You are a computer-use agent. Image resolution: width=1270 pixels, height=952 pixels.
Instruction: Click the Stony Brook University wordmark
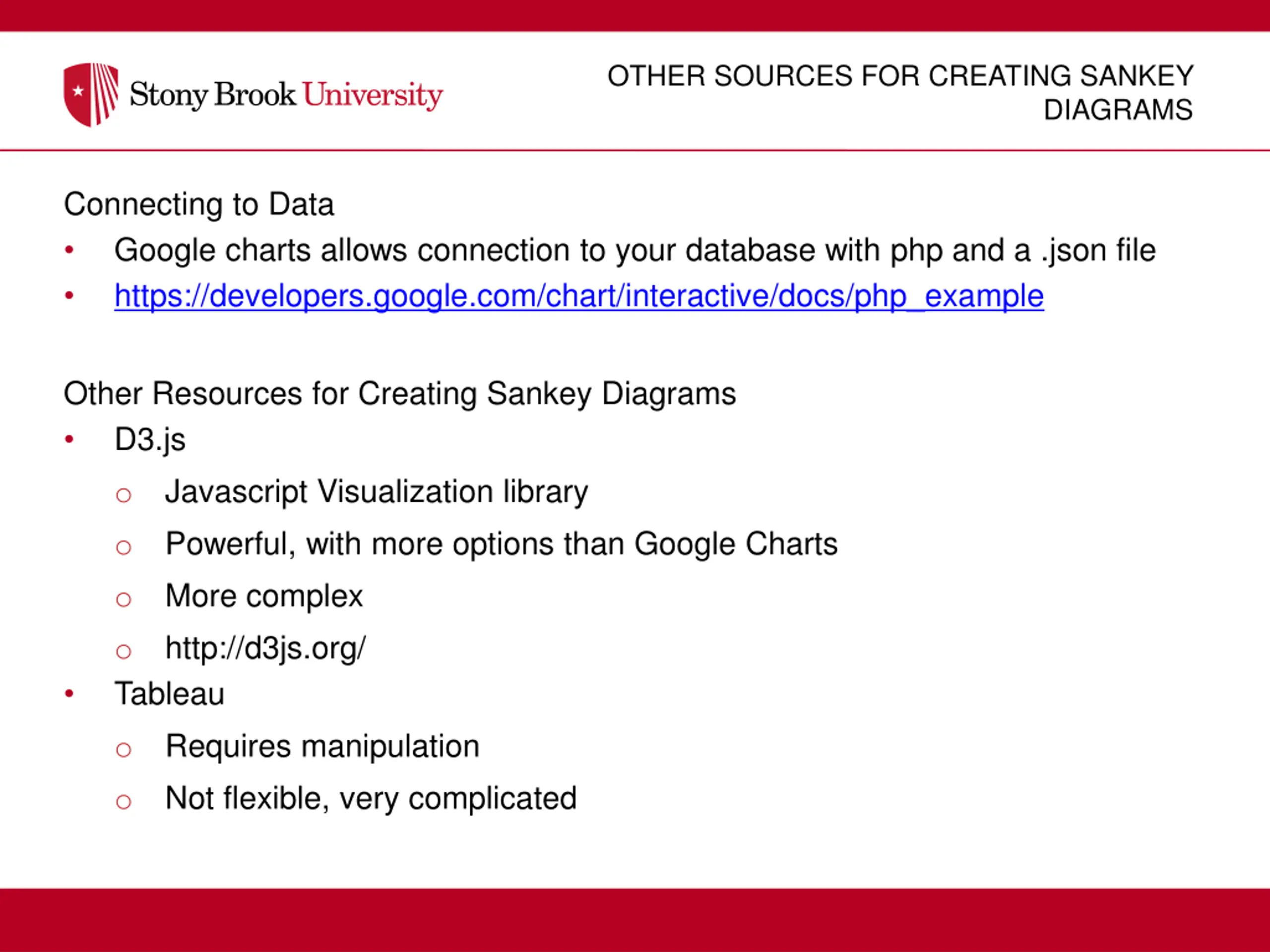point(286,95)
